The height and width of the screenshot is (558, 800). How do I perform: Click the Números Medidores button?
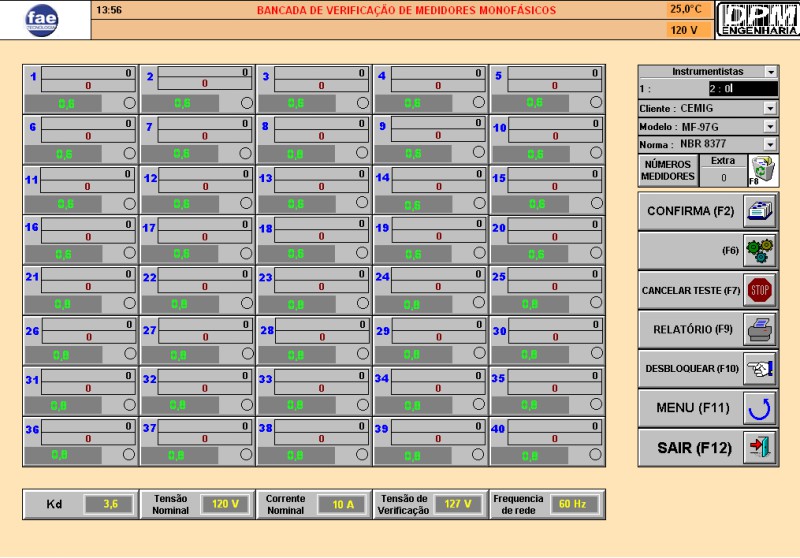pyautogui.click(x=667, y=170)
